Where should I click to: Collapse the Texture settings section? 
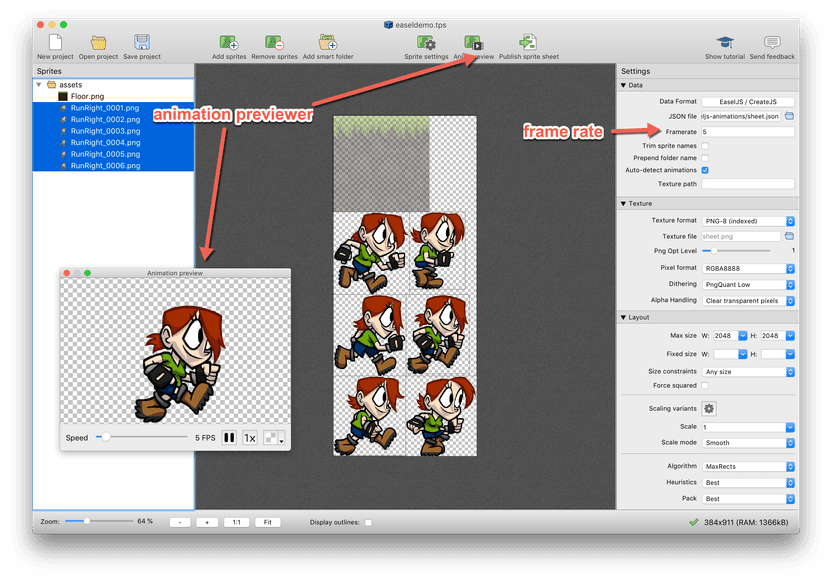(x=623, y=203)
